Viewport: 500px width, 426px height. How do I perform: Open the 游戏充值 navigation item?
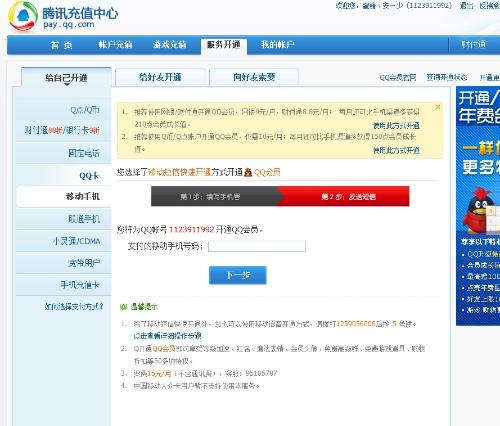click(170, 45)
